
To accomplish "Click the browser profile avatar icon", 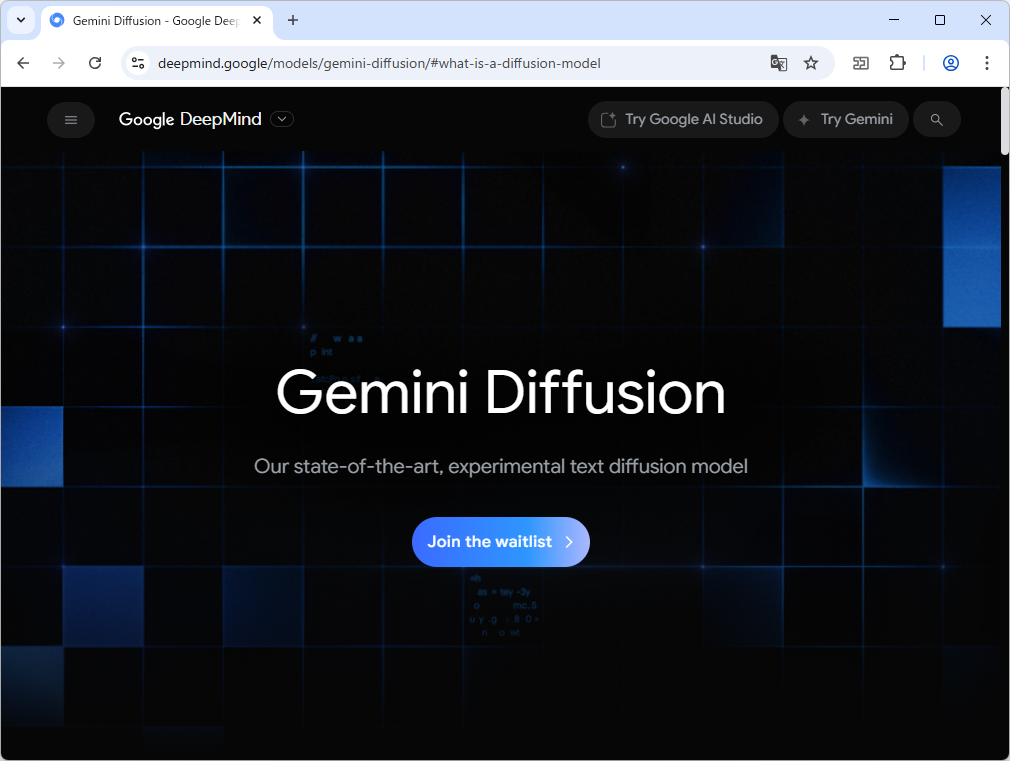I will pyautogui.click(x=950, y=62).
